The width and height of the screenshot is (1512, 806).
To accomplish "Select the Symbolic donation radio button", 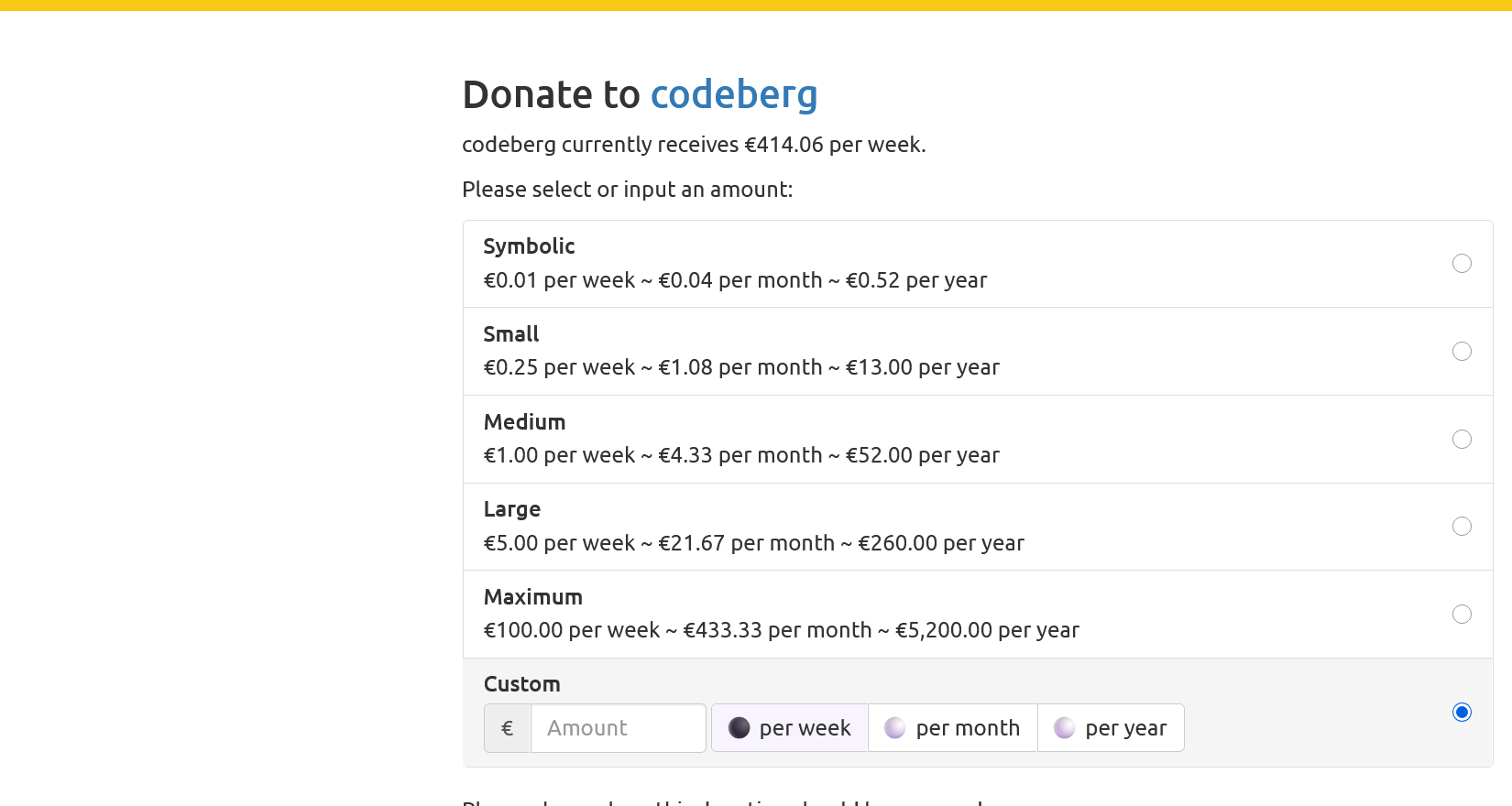I will pos(1462,264).
